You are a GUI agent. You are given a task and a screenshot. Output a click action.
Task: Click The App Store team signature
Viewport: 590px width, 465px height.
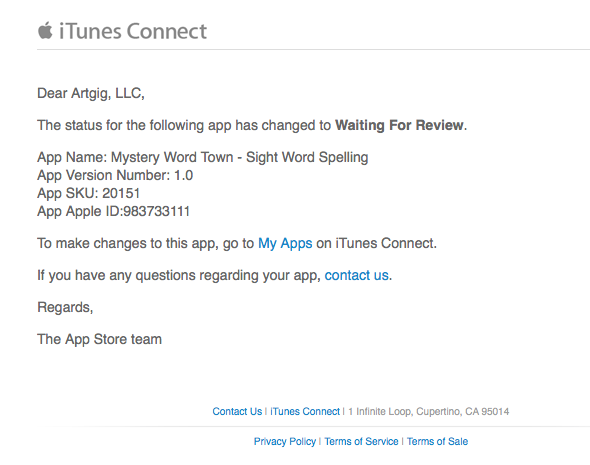(x=99, y=339)
